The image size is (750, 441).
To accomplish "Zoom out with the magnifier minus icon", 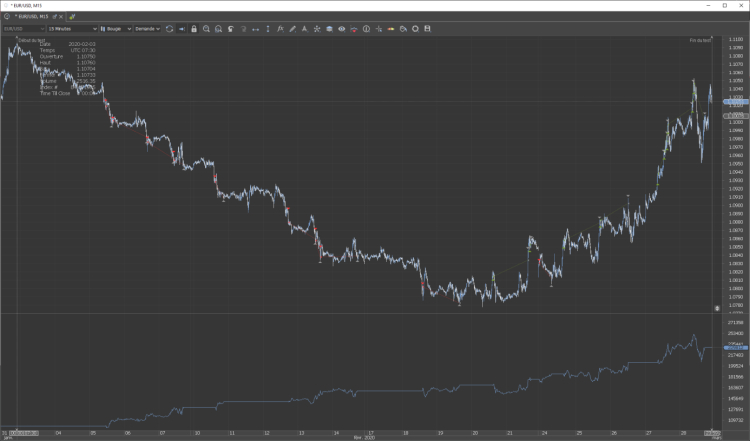I will [219, 29].
